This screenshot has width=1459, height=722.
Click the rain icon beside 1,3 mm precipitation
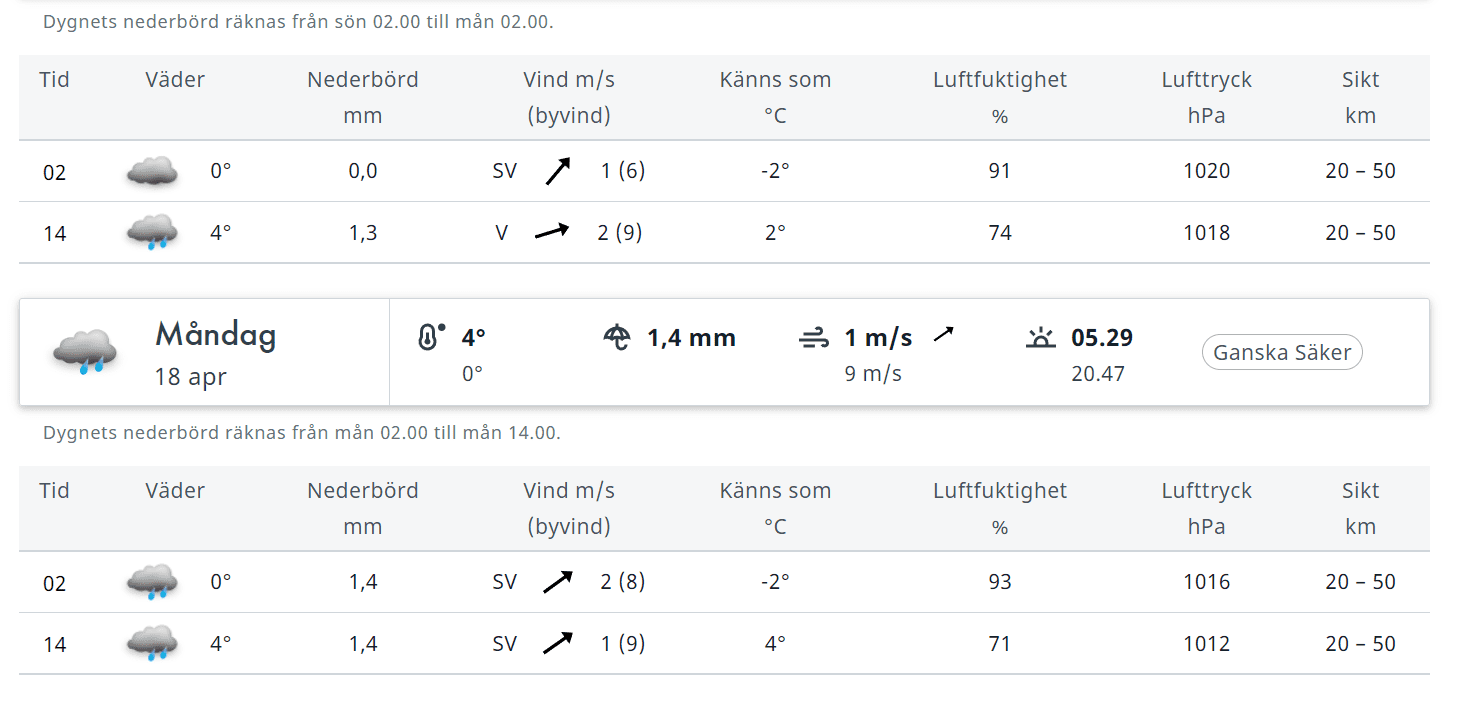[x=152, y=233]
